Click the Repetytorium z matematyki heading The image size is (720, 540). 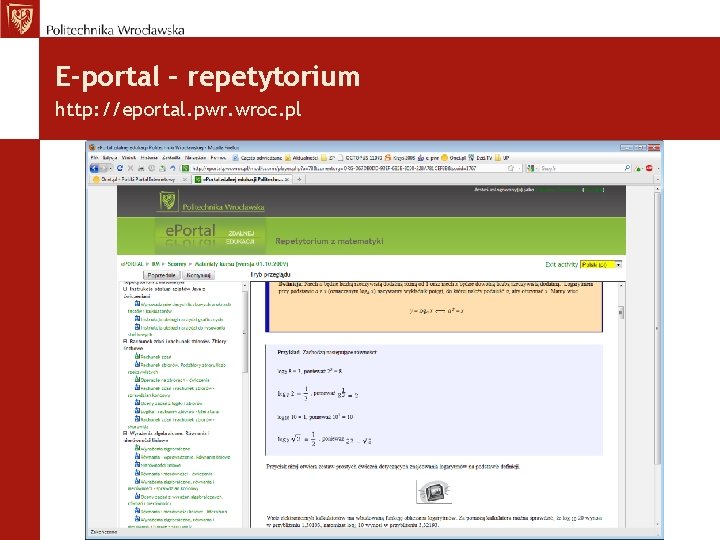click(x=329, y=241)
